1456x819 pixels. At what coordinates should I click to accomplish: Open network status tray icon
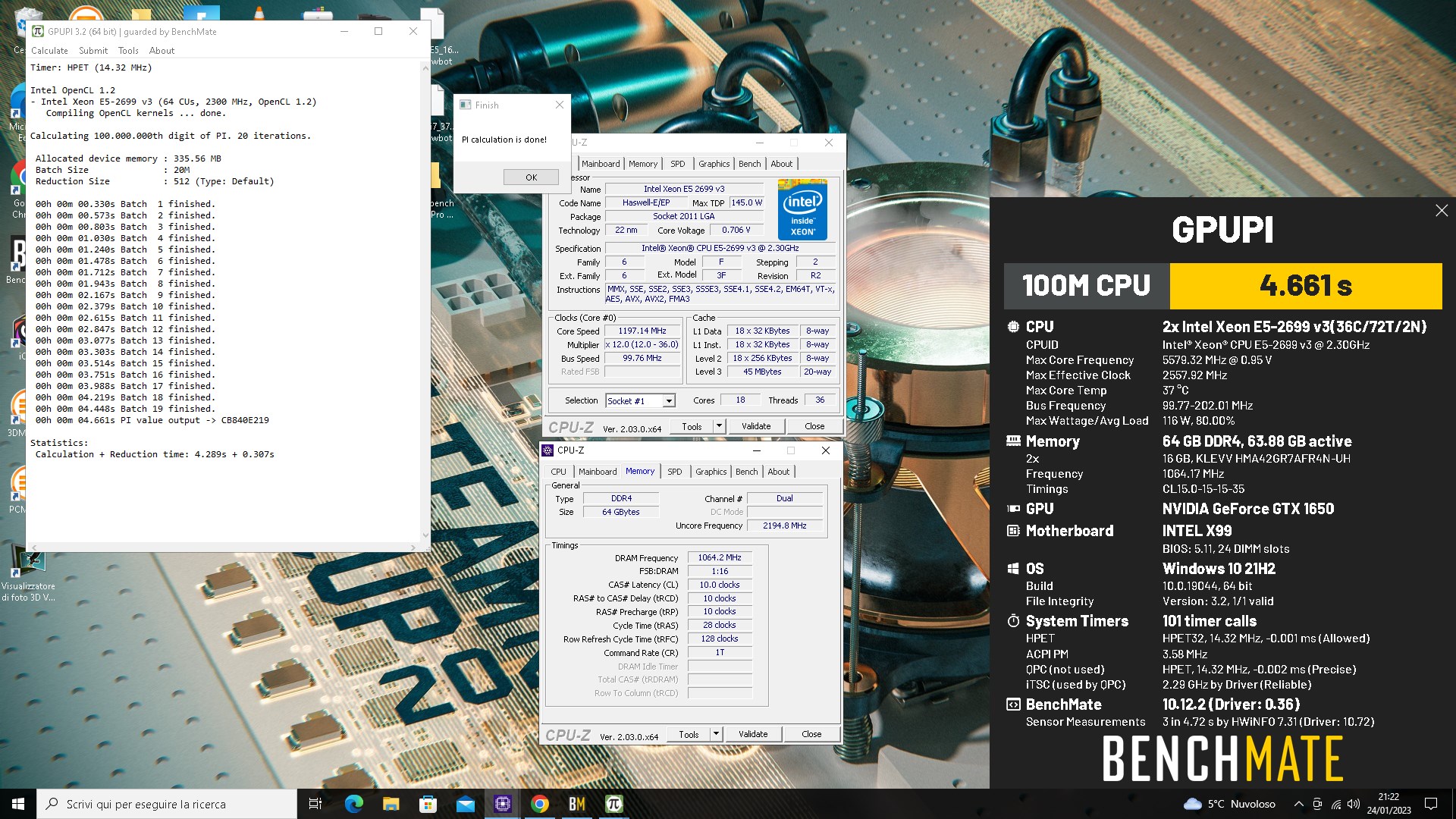[x=1335, y=804]
